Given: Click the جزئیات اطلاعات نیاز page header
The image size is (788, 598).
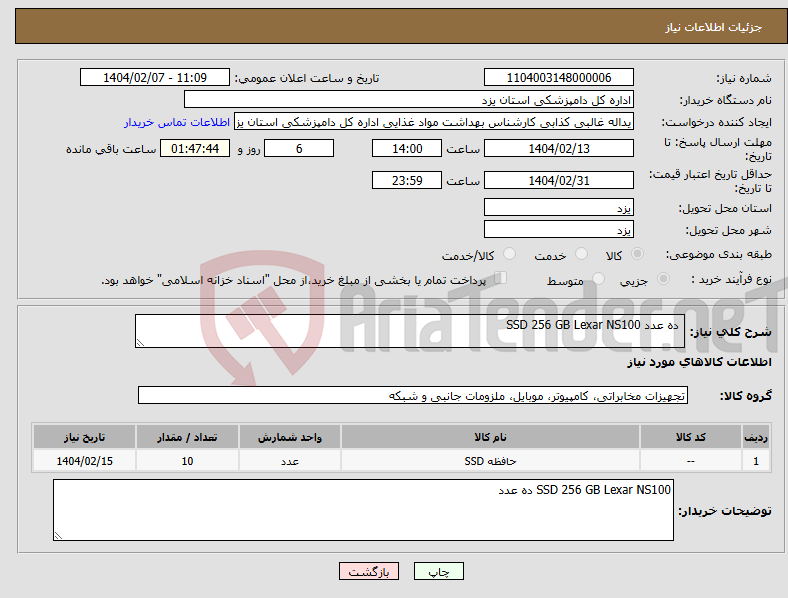Looking at the screenshot, I should 713,27.
